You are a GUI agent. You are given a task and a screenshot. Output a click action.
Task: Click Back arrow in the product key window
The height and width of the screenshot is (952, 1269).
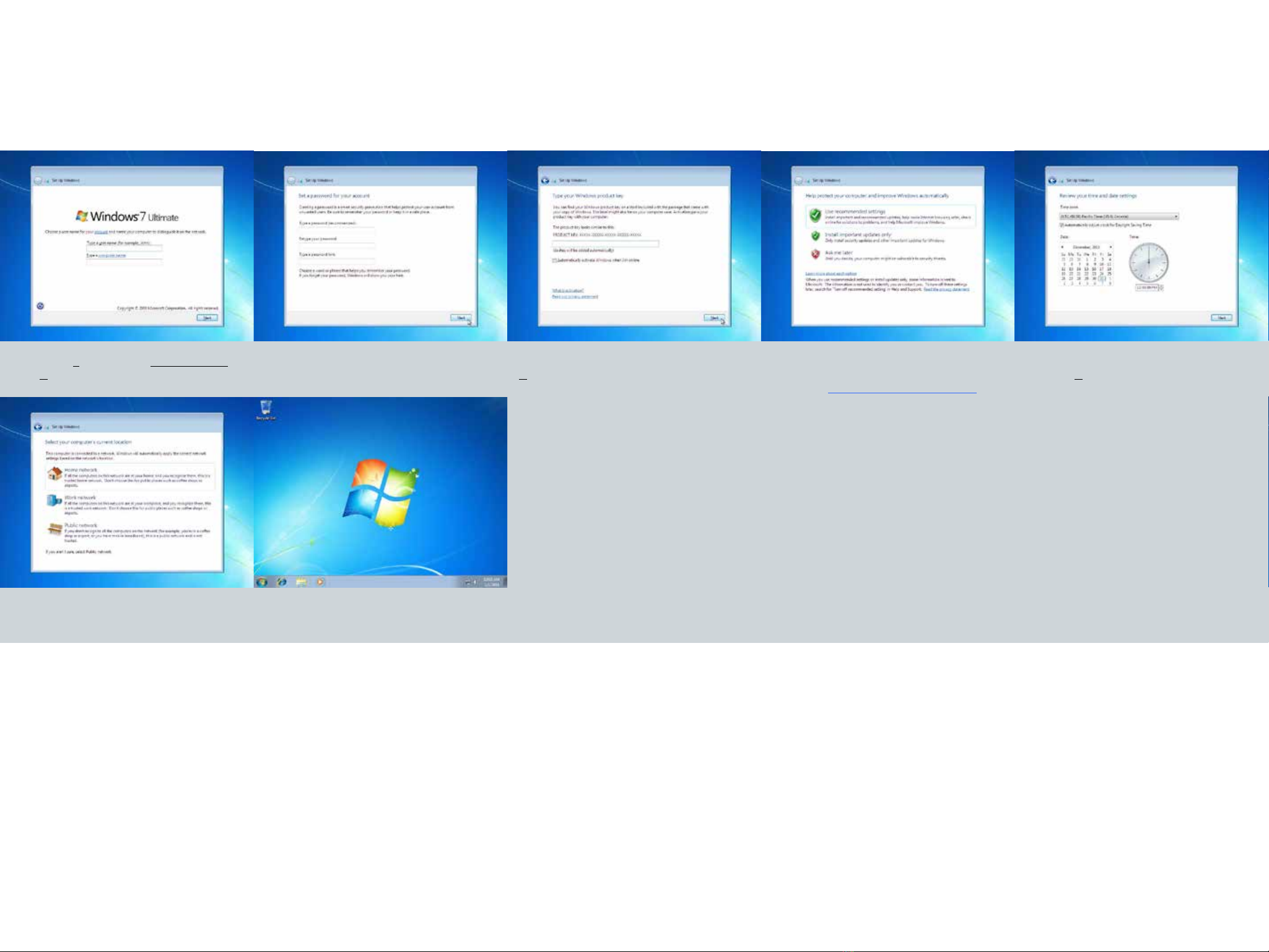[x=545, y=180]
